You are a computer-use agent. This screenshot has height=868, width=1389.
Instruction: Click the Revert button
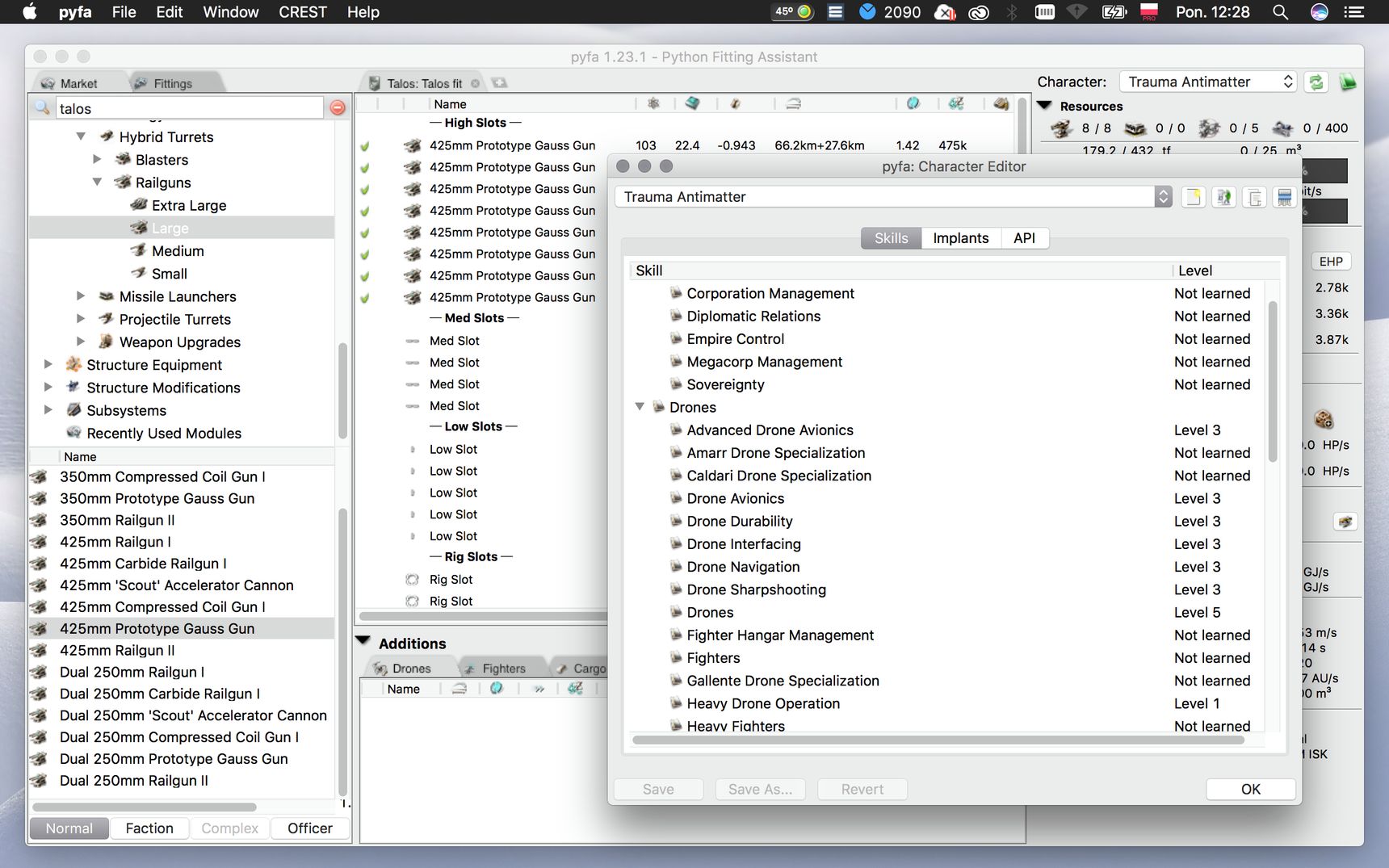(862, 790)
